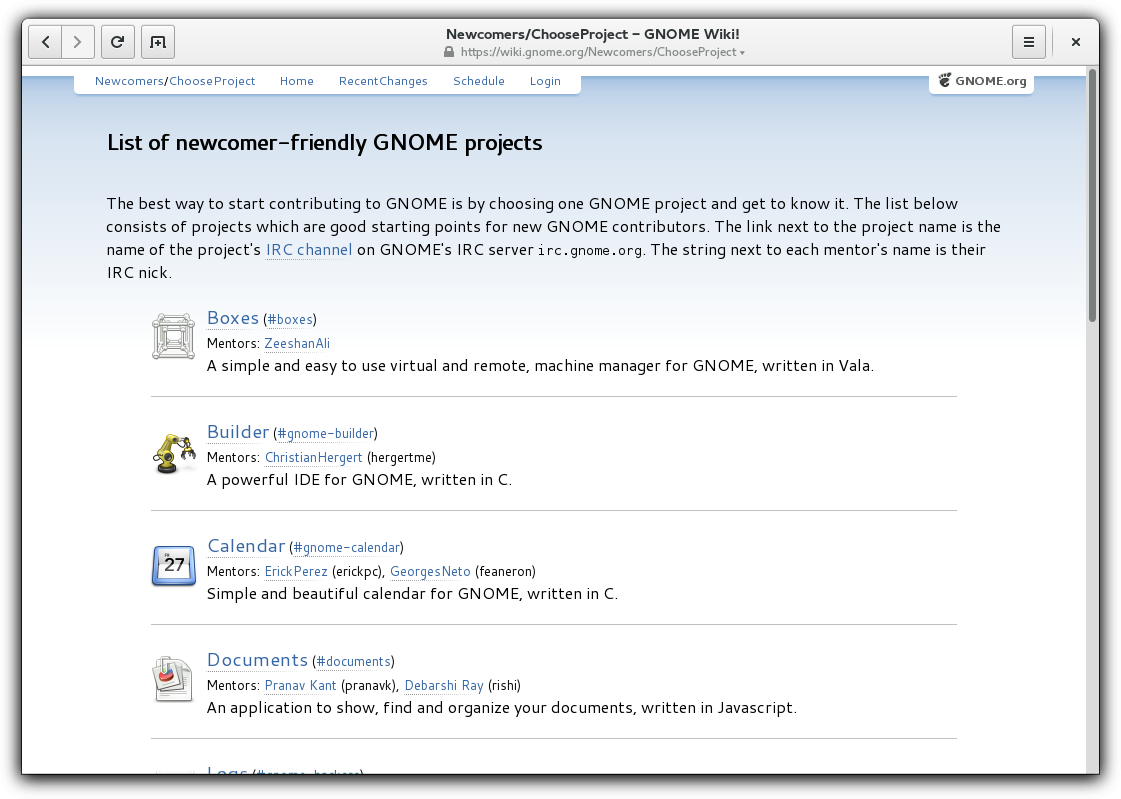Click the "(rishi)" IRC nick text
Viewport: 1121px width, 799px height.
(505, 685)
